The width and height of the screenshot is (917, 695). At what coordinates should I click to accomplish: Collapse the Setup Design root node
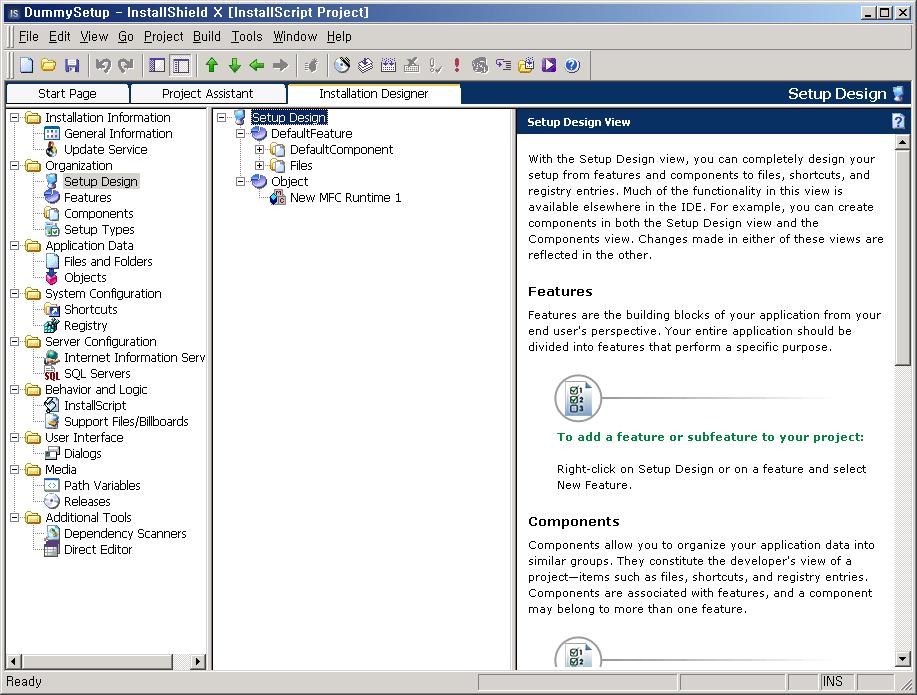pos(221,118)
